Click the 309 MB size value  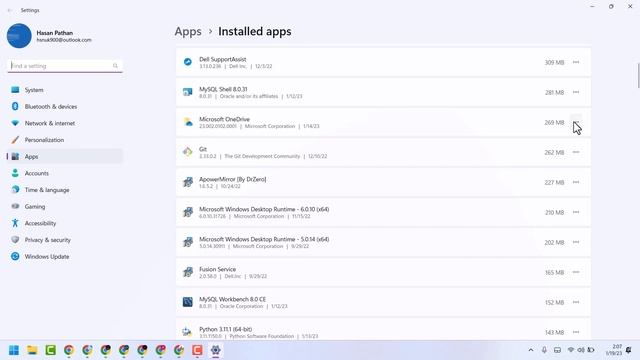click(554, 62)
